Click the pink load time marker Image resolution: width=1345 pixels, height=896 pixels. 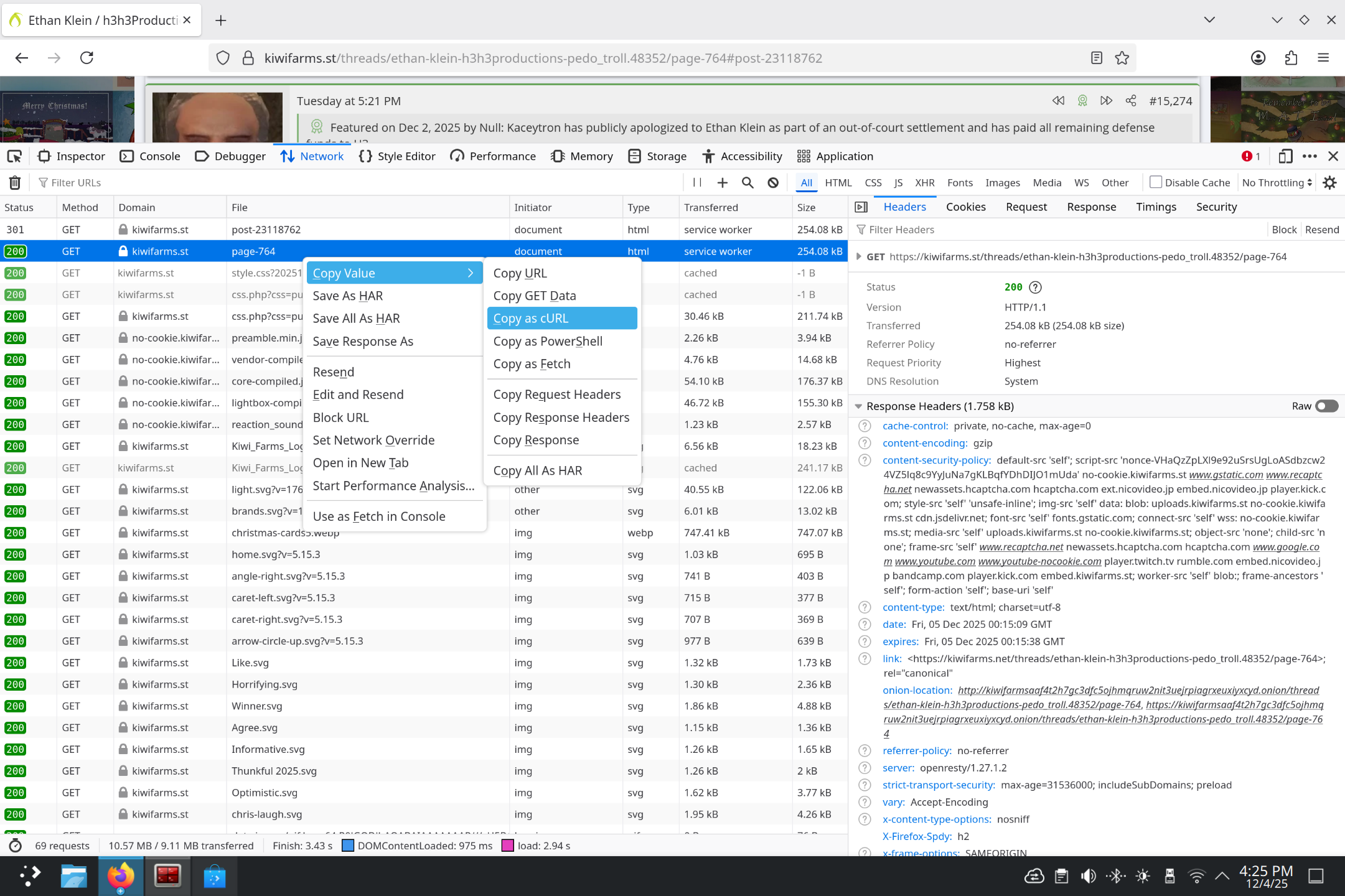508,845
